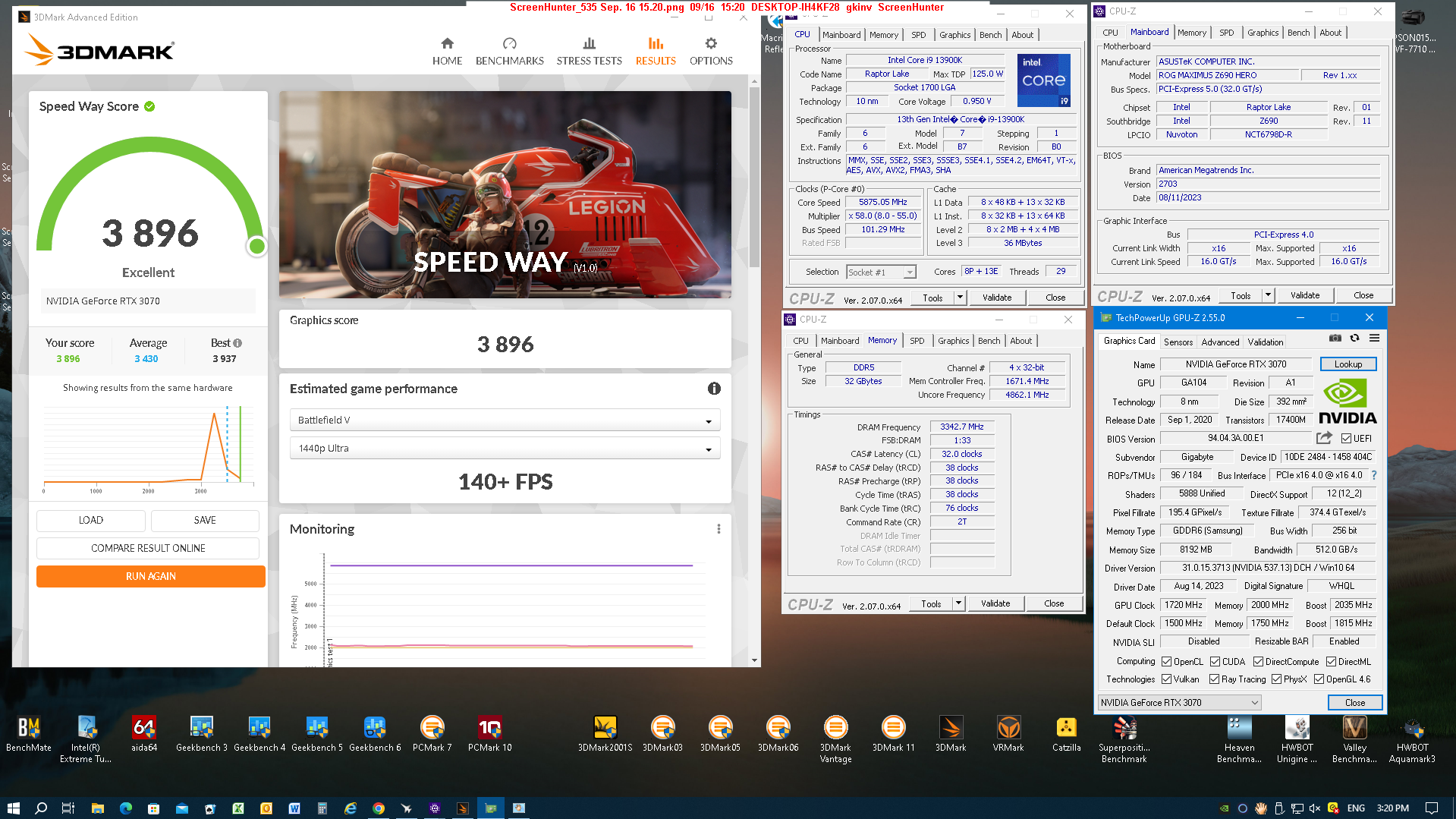The image size is (1456, 819).
Task: Click the SAVE result button
Action: (x=205, y=521)
